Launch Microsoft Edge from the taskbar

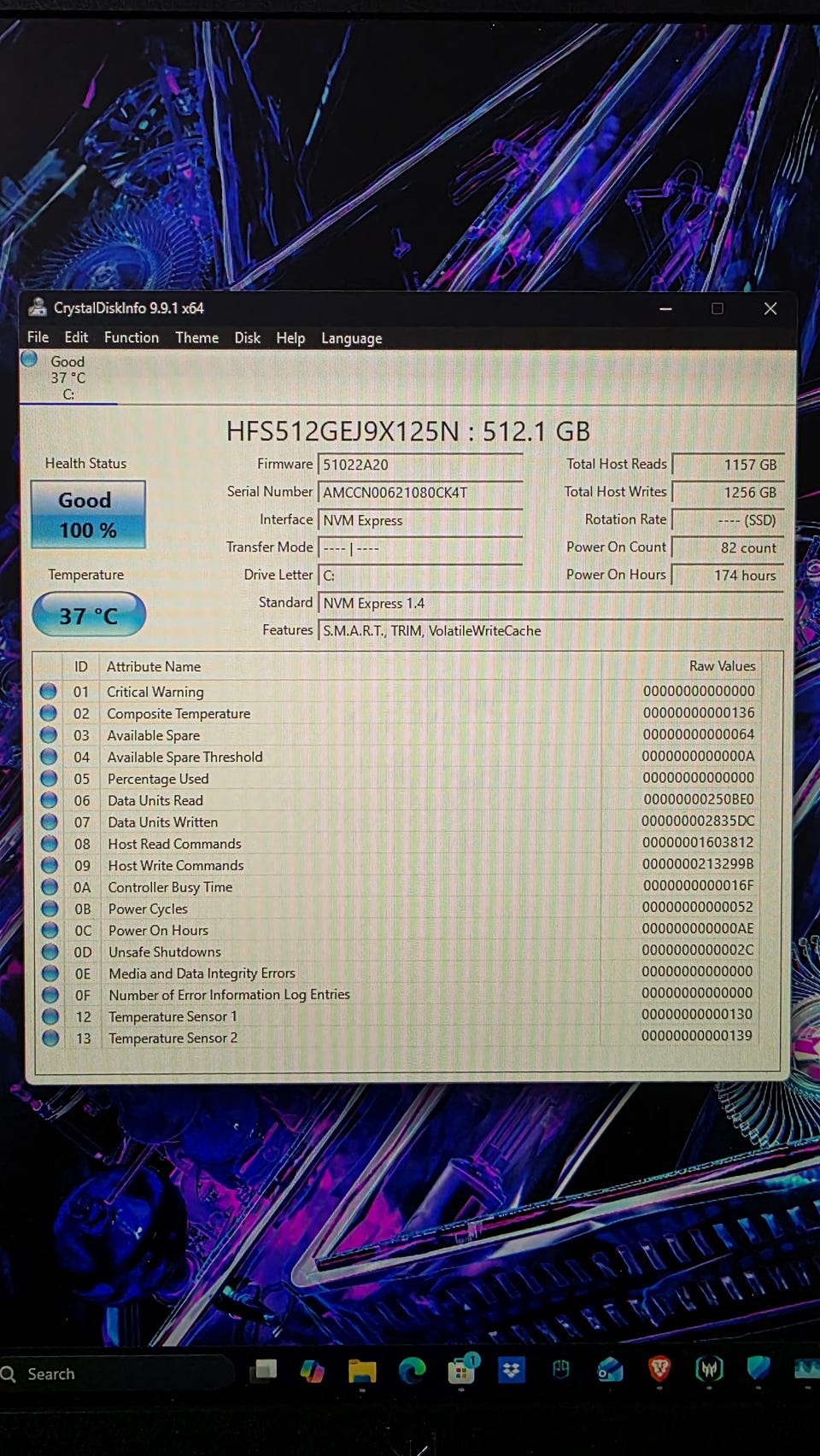point(412,1371)
